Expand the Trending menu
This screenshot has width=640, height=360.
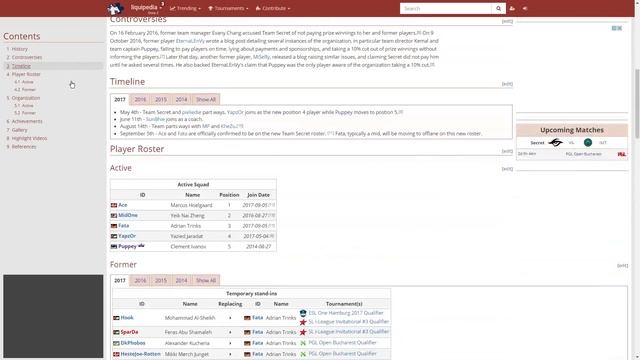point(185,8)
